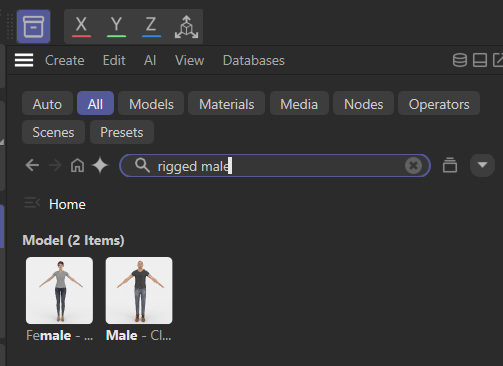Toggle Z axis lock
The image size is (503, 366).
coord(151,26)
